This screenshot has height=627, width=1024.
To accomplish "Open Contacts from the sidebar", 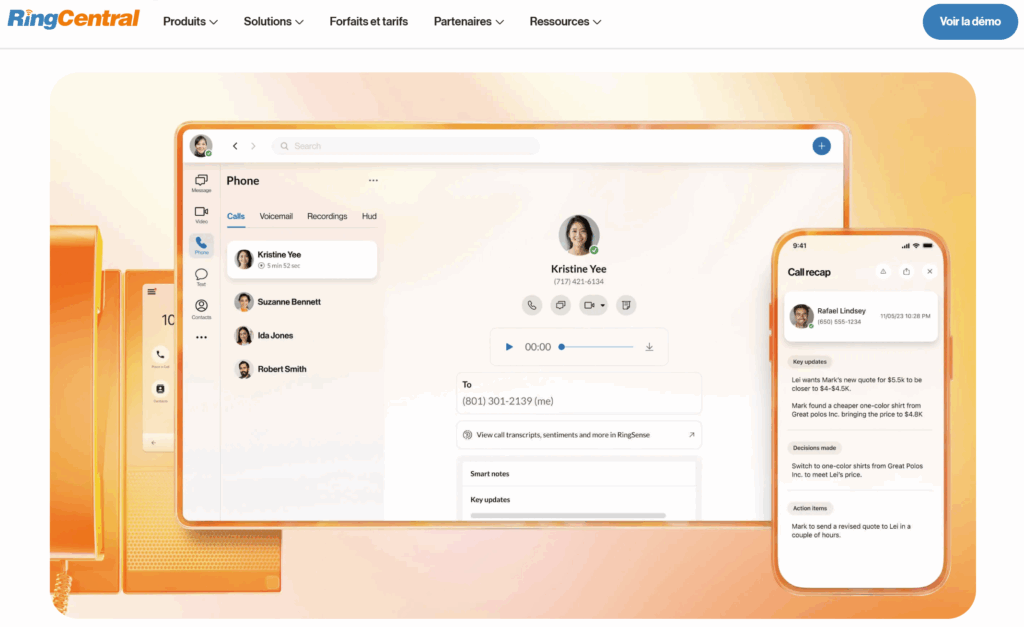I will point(201,308).
